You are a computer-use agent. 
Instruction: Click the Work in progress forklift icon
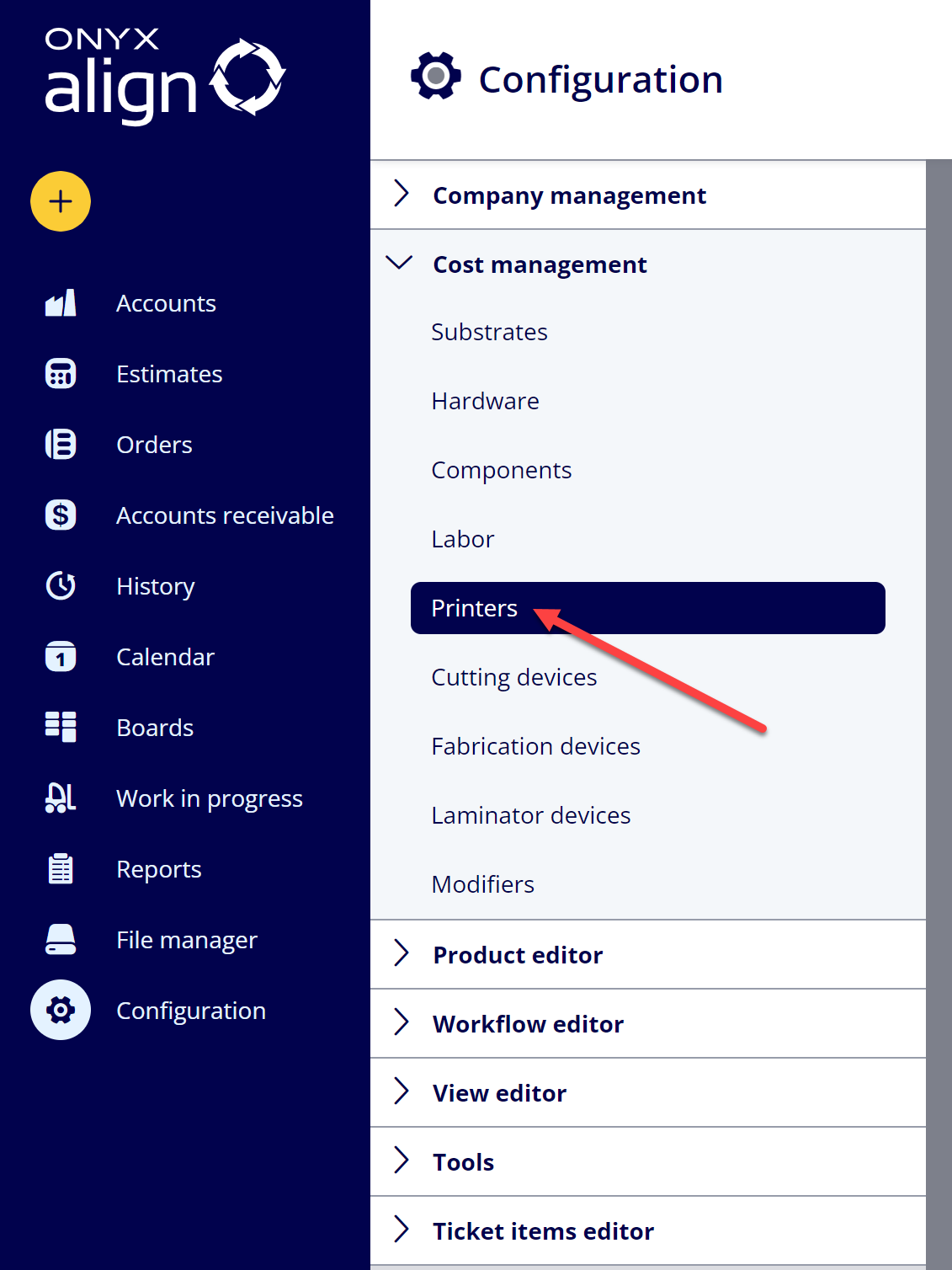(x=61, y=798)
